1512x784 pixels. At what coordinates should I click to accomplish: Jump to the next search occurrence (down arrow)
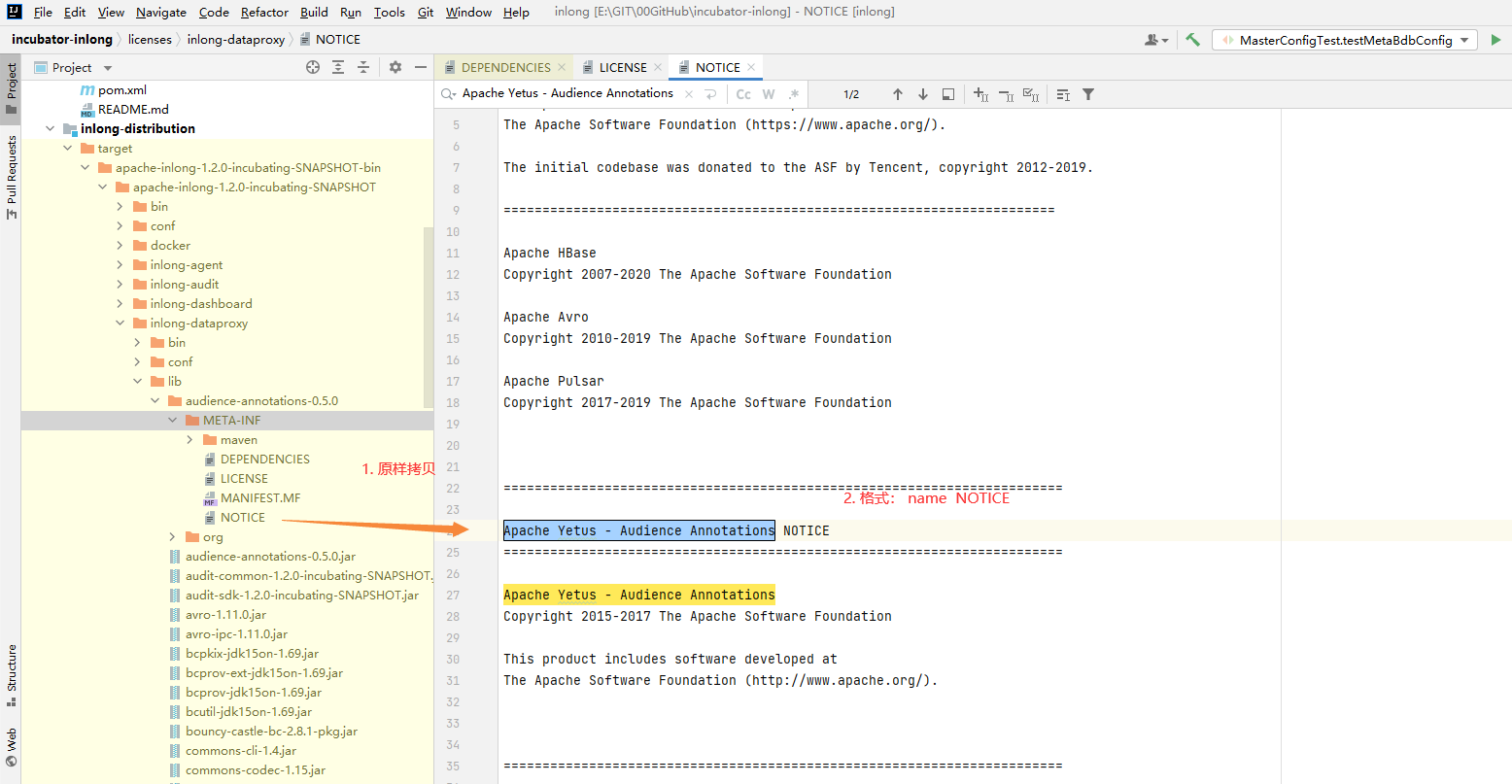[x=923, y=94]
